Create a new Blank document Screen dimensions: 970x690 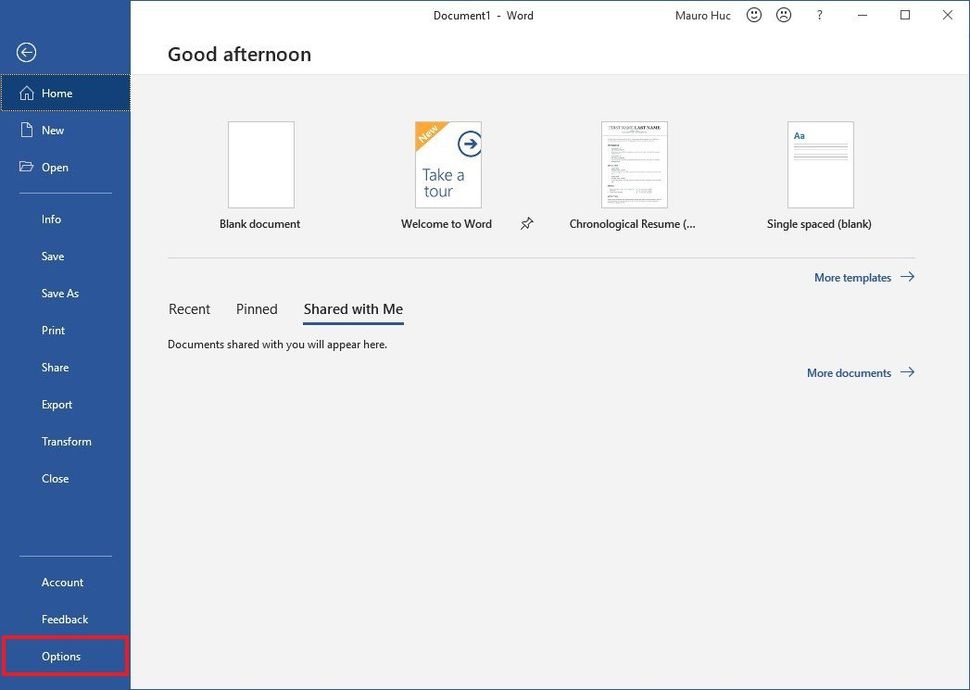260,164
